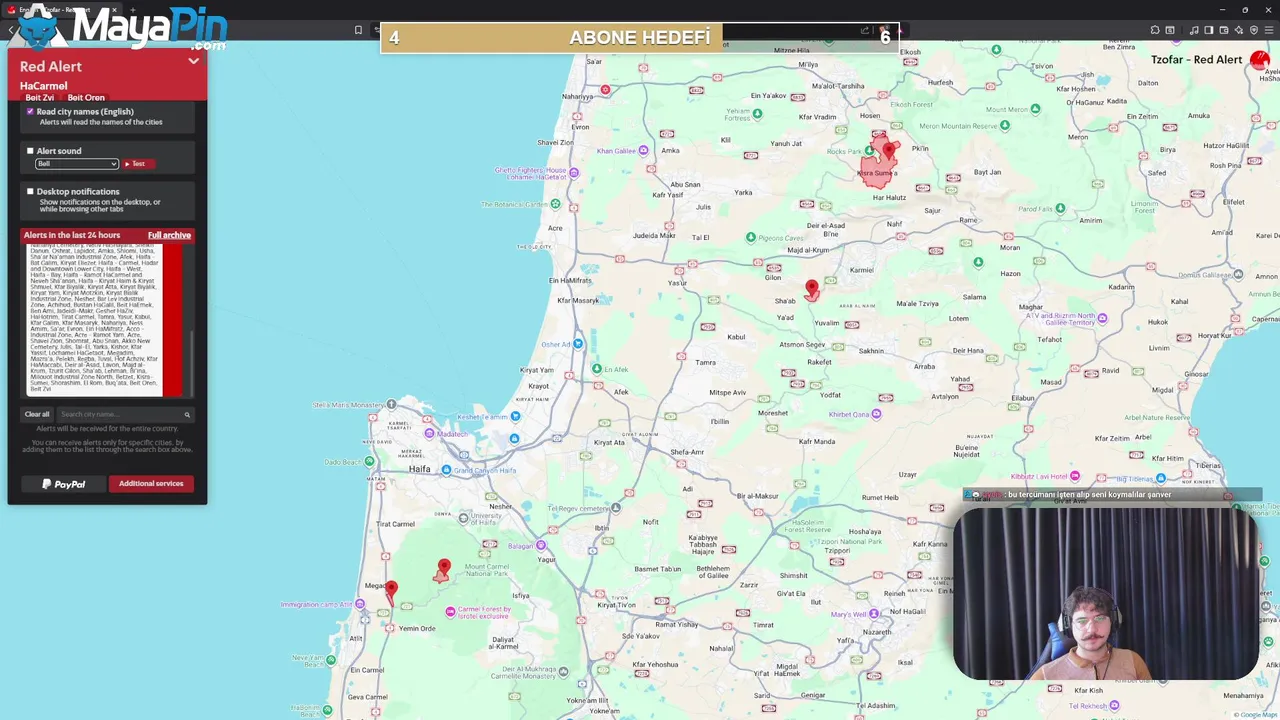Screen dimensions: 1280x720
Task: Click the Ein Afek park marker
Action: (597, 369)
